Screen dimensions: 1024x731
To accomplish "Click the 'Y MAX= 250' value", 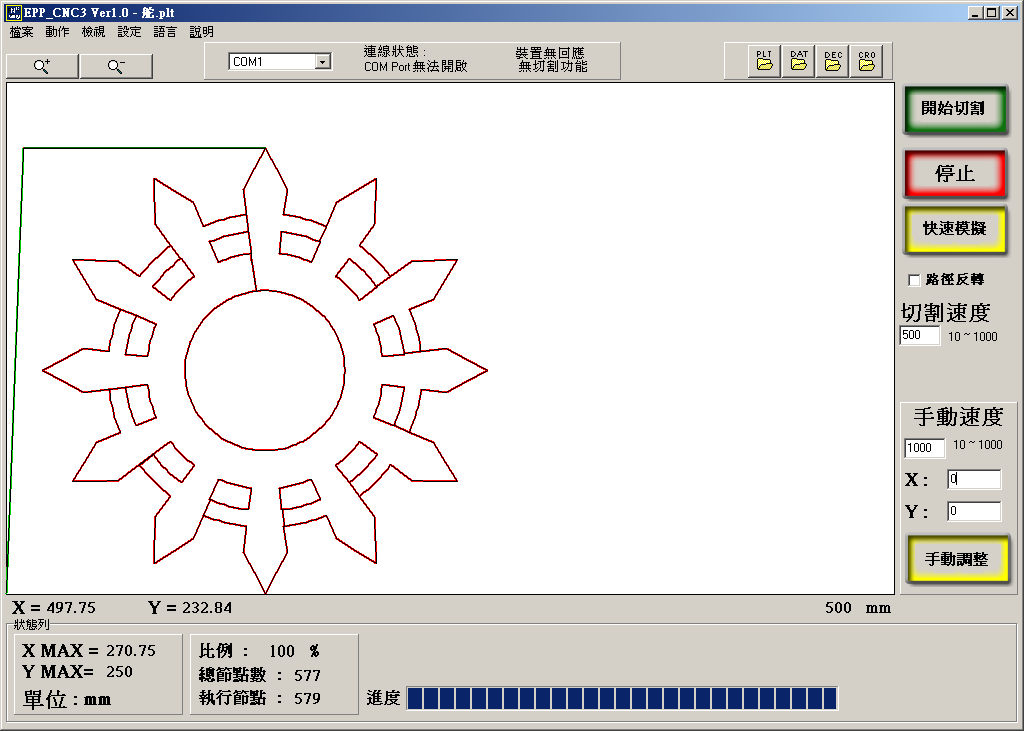I will click(x=77, y=672).
